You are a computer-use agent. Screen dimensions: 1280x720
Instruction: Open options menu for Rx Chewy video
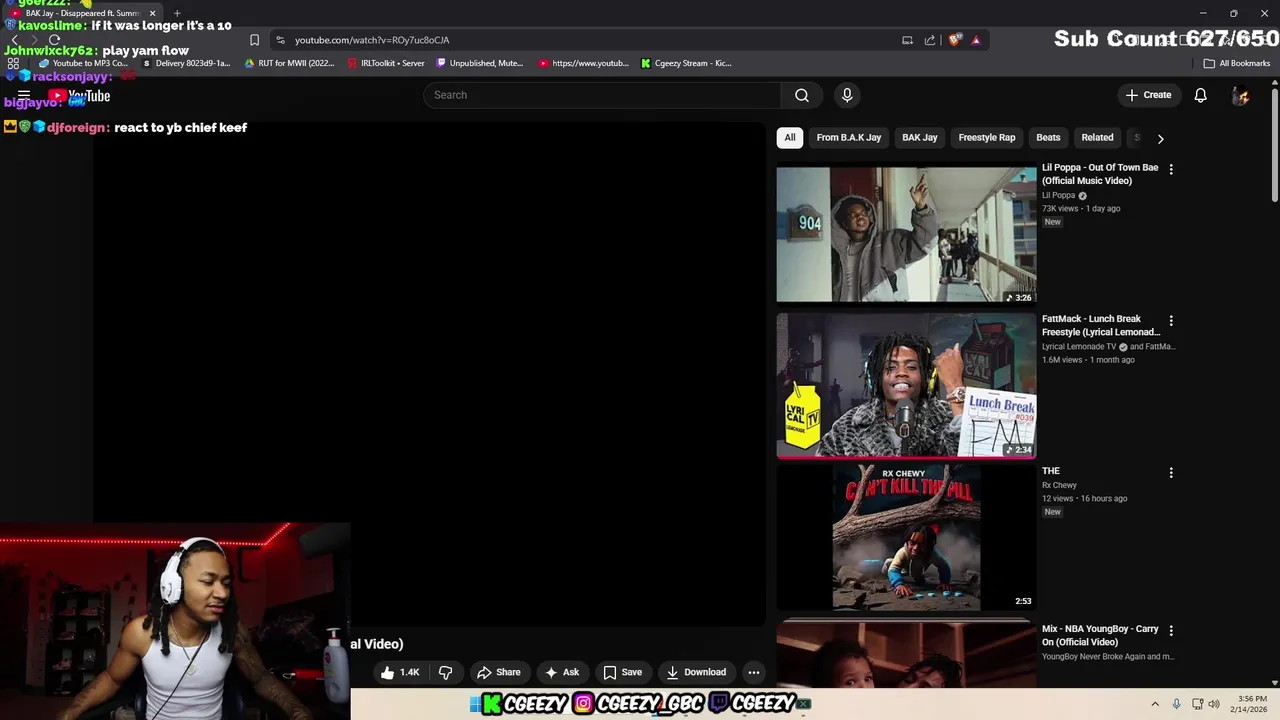[1171, 472]
